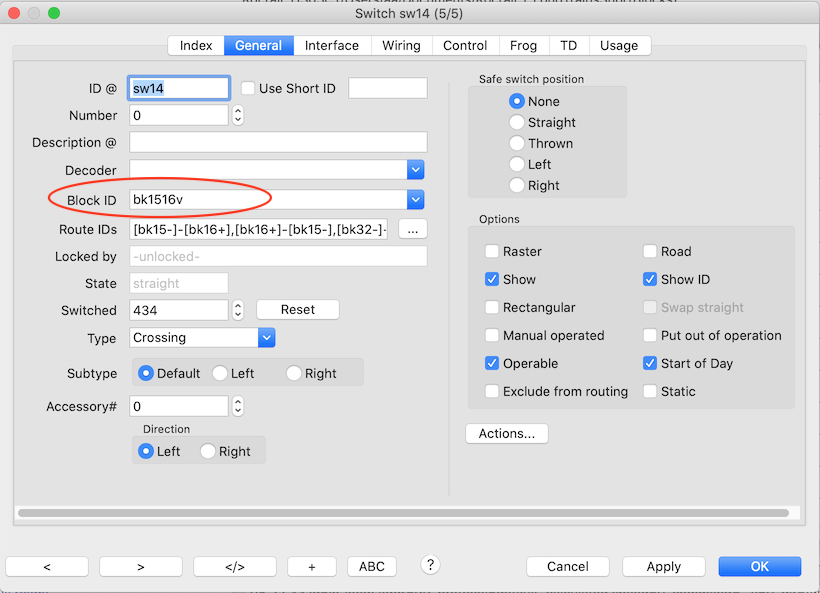820x593 pixels.
Task: Click the plus button to add
Action: click(x=312, y=566)
